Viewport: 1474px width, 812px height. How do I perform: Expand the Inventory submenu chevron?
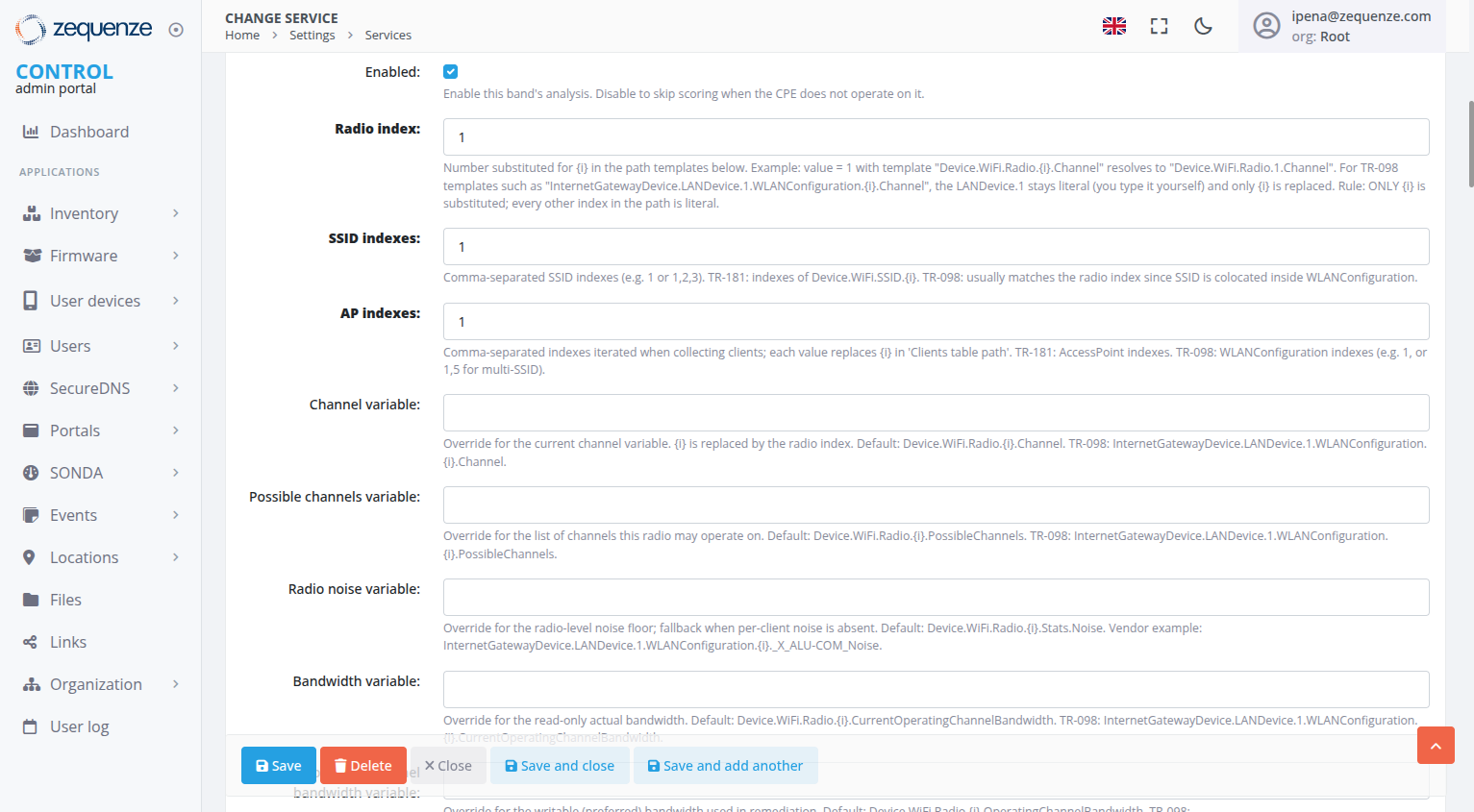coord(176,213)
